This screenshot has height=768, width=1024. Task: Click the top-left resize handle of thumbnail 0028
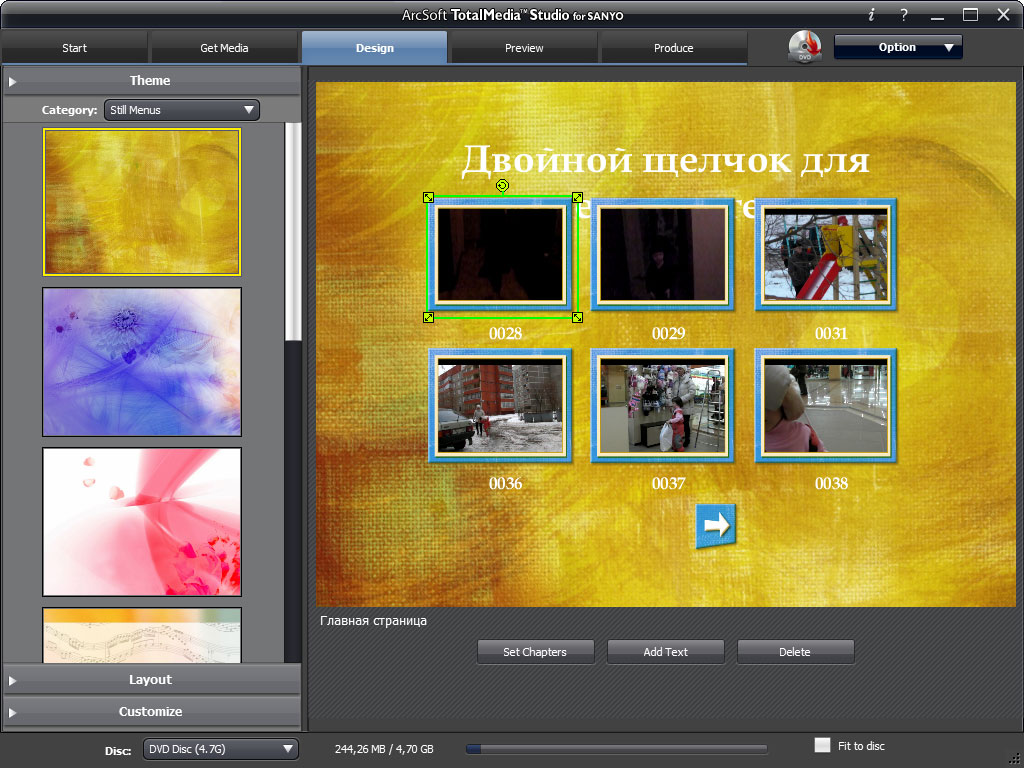click(x=428, y=198)
